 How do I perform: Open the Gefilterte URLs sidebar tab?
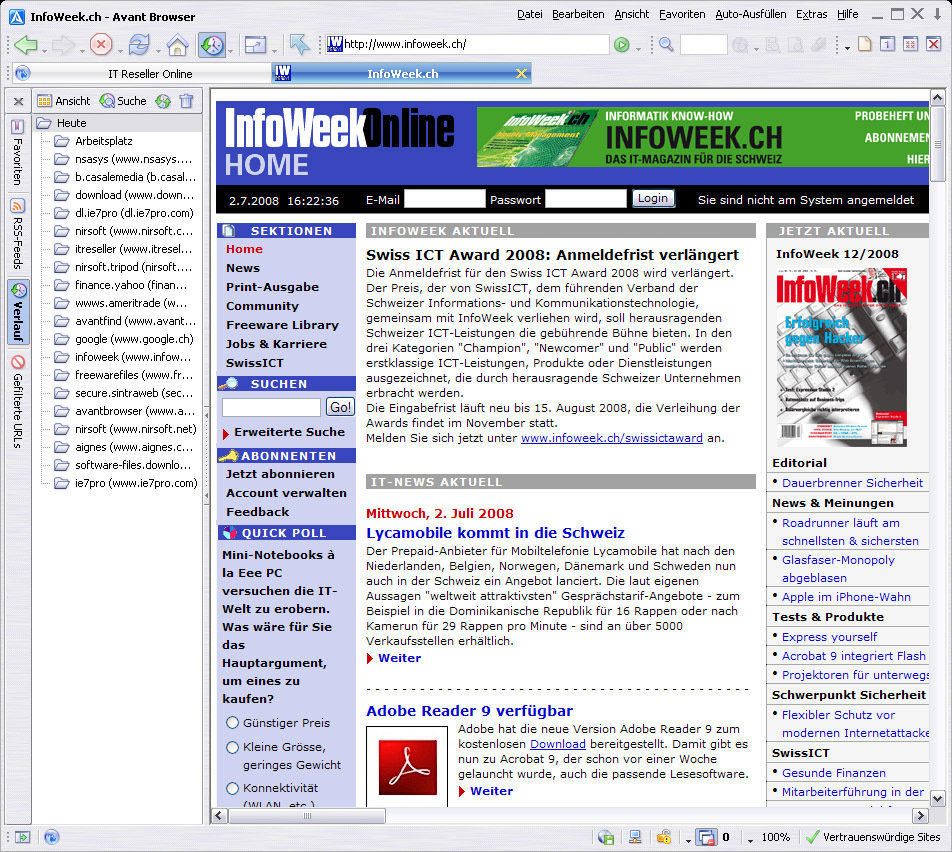[x=18, y=403]
